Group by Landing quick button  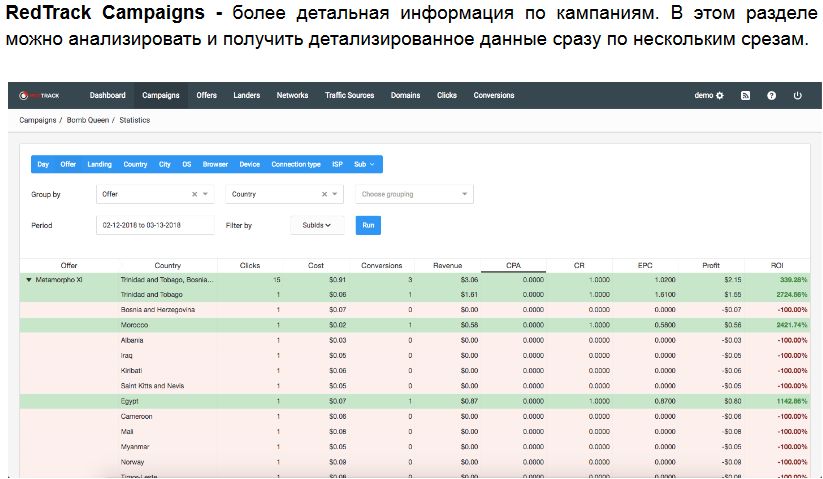(x=100, y=164)
